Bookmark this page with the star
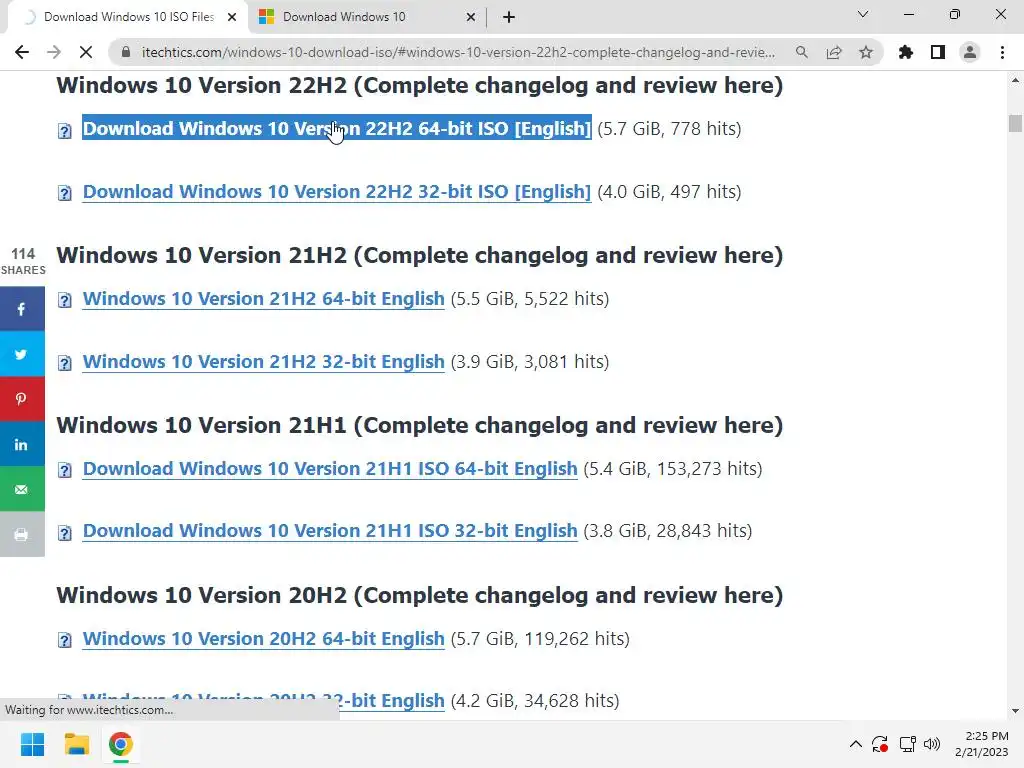The height and width of the screenshot is (768, 1024). 866,52
